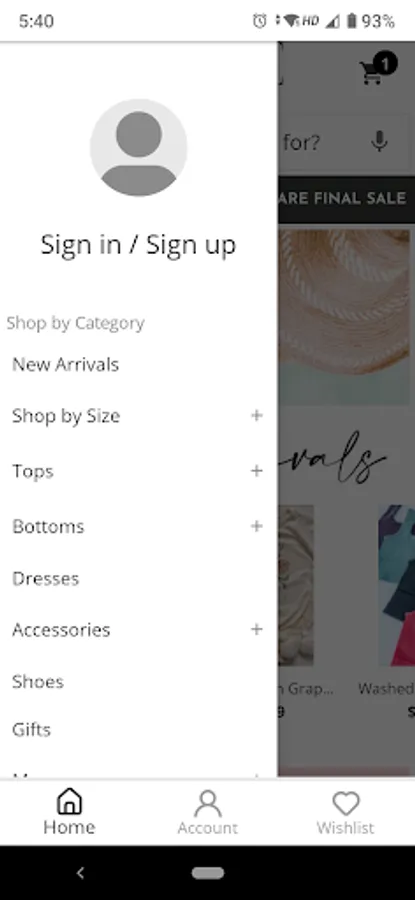Viewport: 415px width, 900px height.
Task: Tap the profile avatar placeholder
Action: click(138, 148)
